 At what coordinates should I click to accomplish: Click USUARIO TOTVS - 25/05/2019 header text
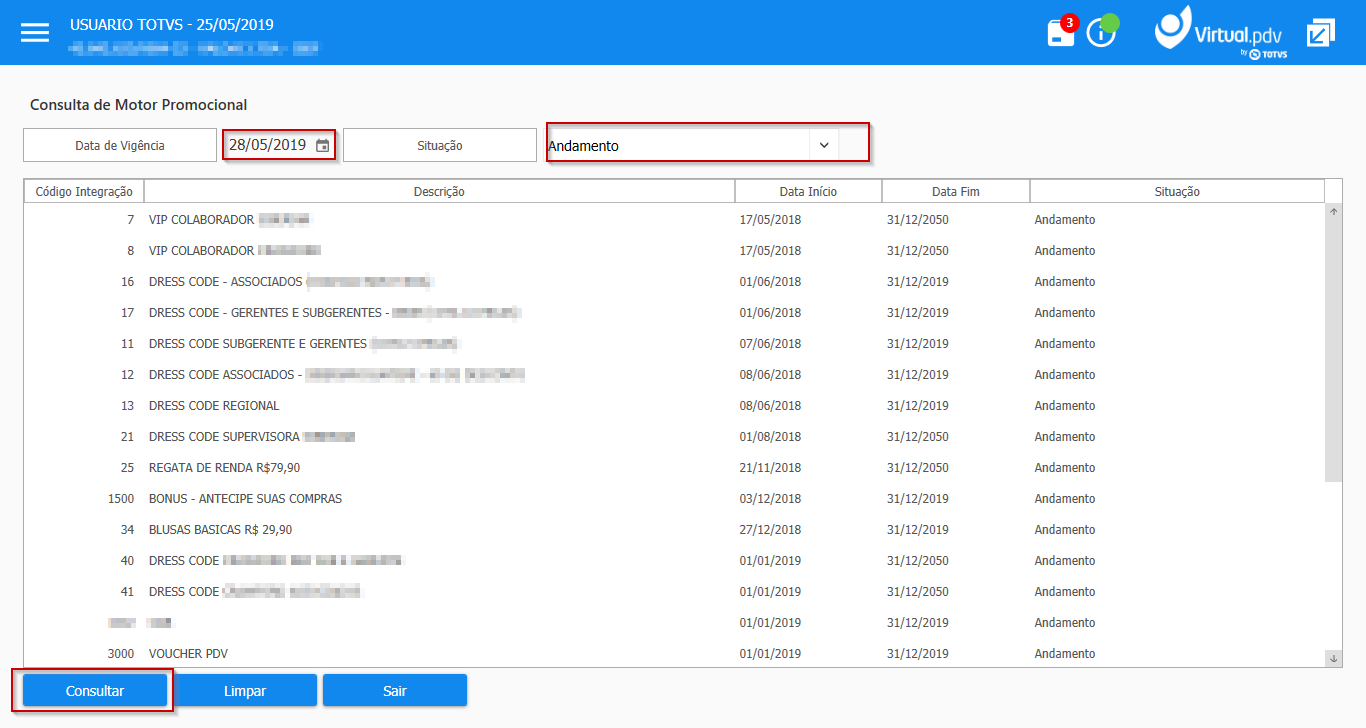tap(172, 24)
